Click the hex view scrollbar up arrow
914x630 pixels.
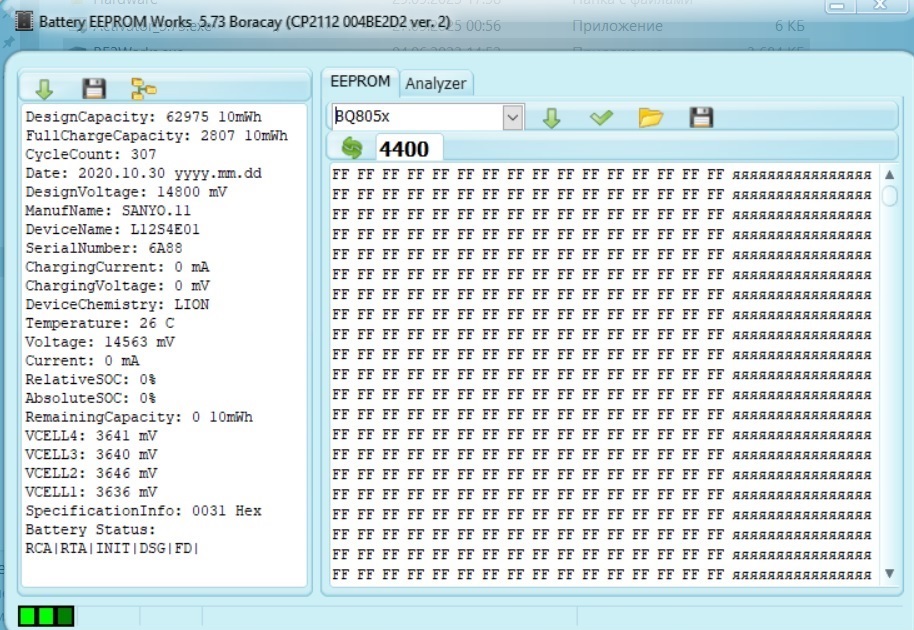pos(890,175)
